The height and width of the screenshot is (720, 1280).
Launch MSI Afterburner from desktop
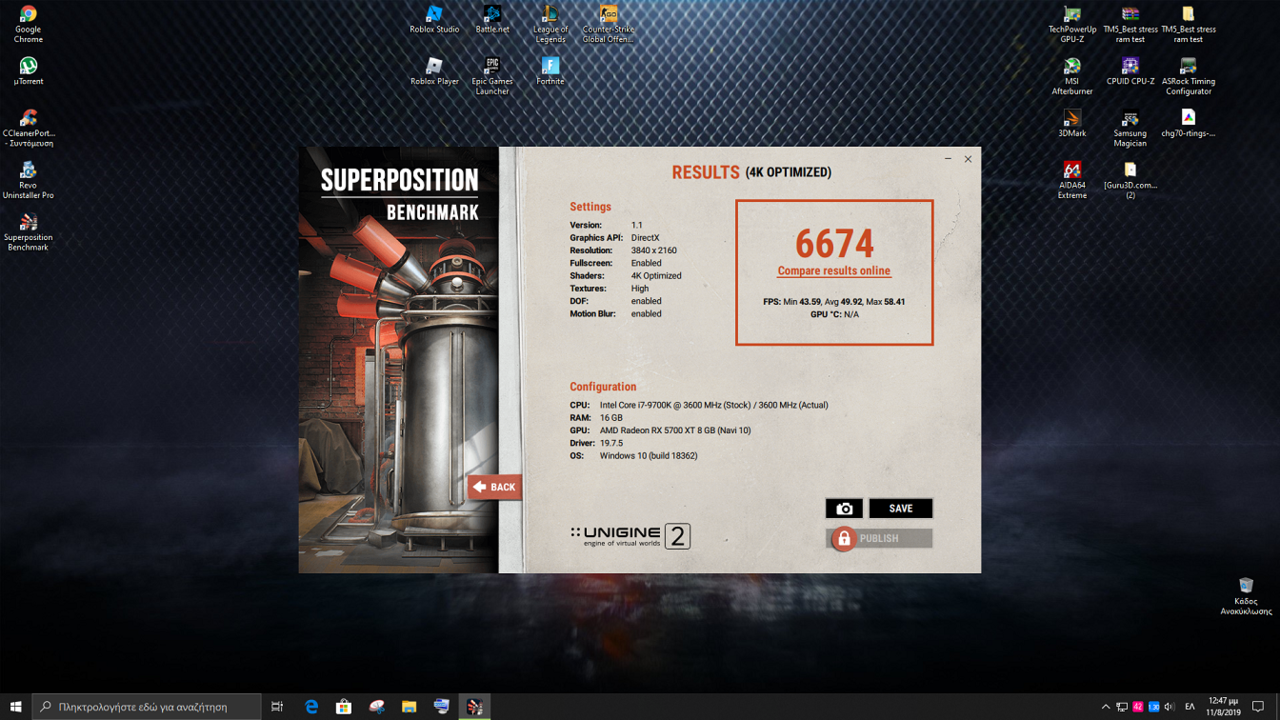(1072, 76)
